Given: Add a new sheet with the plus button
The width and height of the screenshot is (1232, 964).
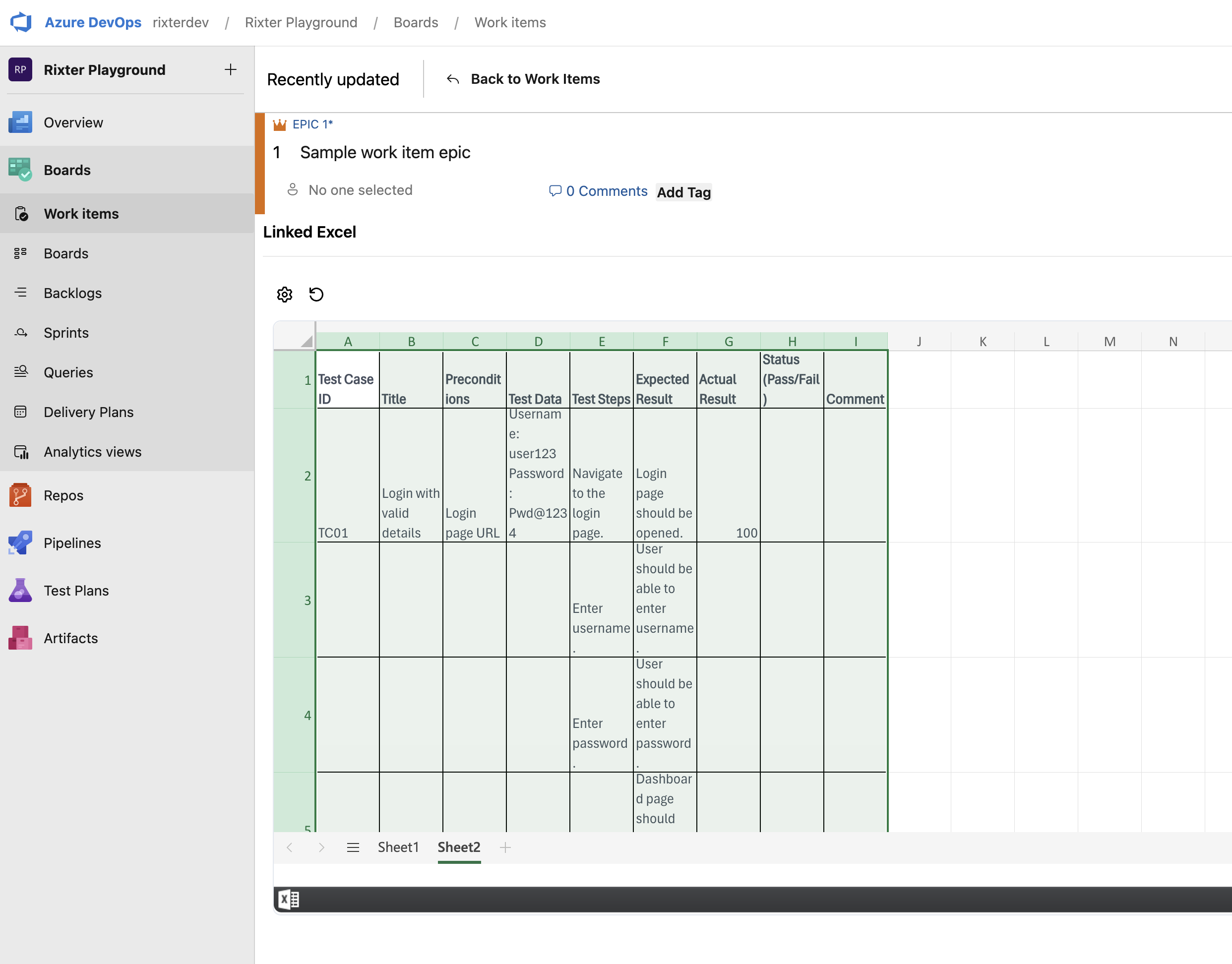Looking at the screenshot, I should coord(505,846).
